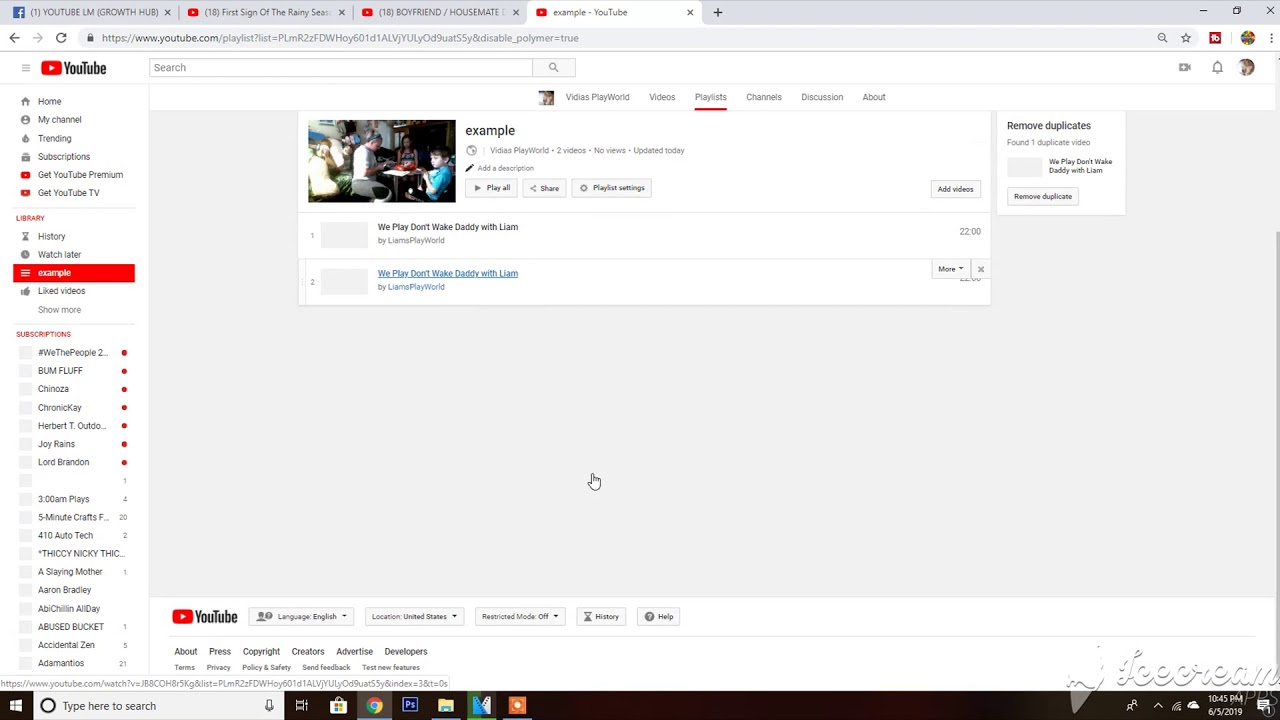Image resolution: width=1280 pixels, height=720 pixels.
Task: Open the account avatar menu
Action: point(1246,68)
